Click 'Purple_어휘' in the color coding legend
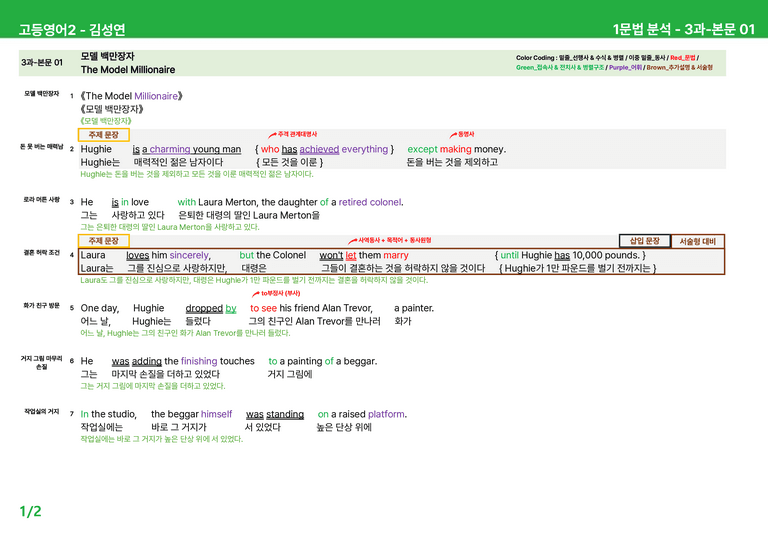Image resolution: width=768 pixels, height=543 pixels. pos(625,68)
